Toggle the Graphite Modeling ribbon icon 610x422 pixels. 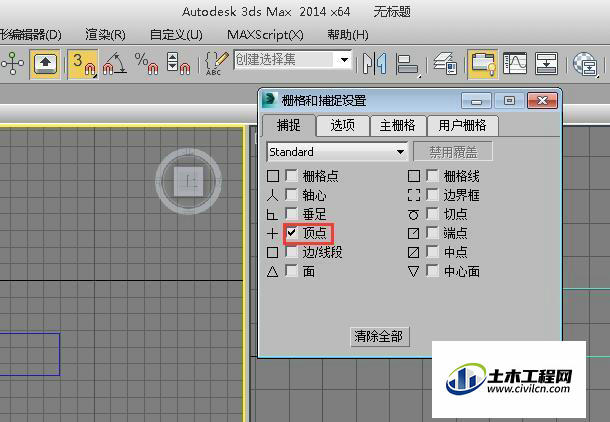click(x=482, y=64)
